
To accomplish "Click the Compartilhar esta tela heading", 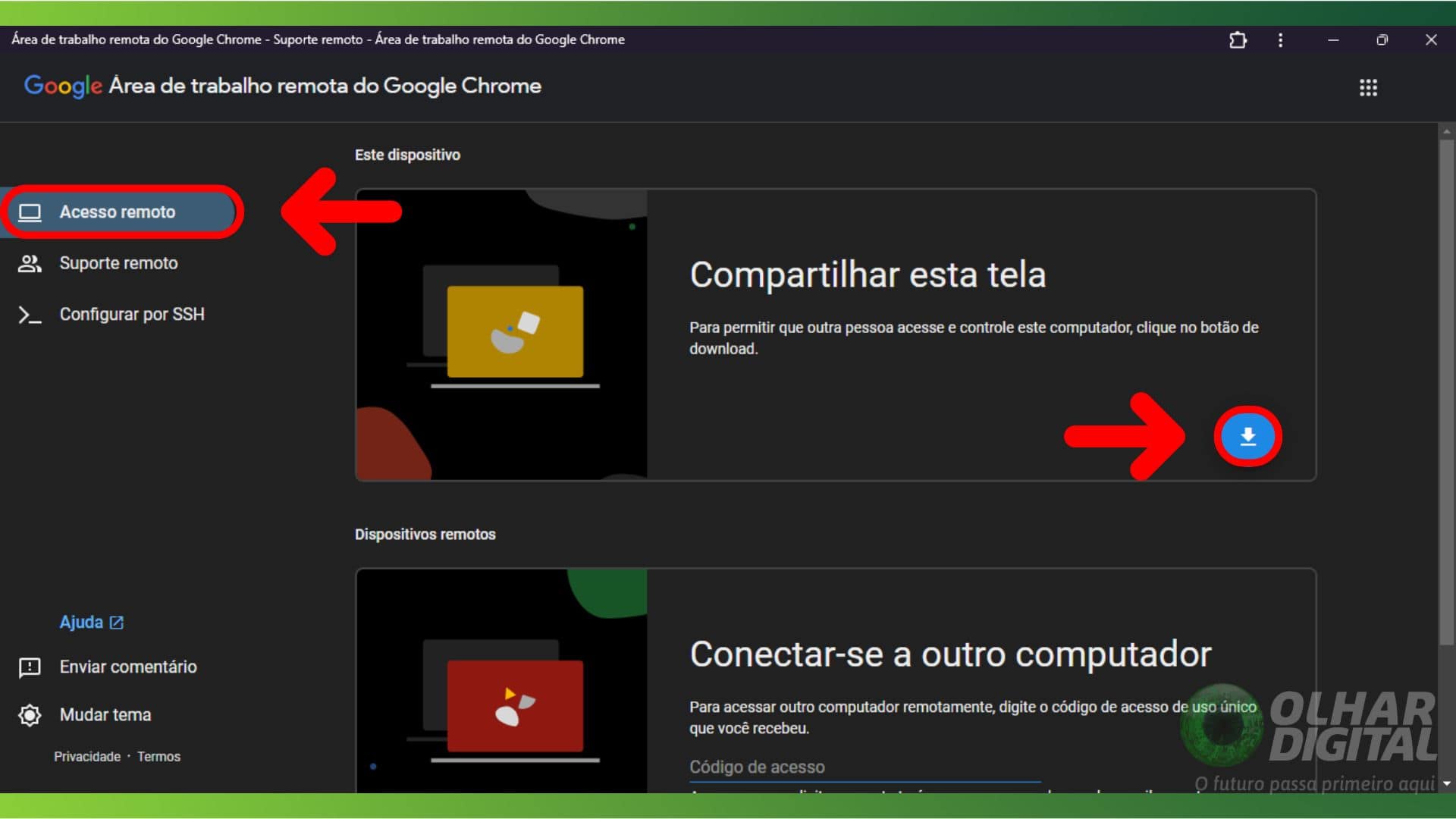I will tap(868, 275).
